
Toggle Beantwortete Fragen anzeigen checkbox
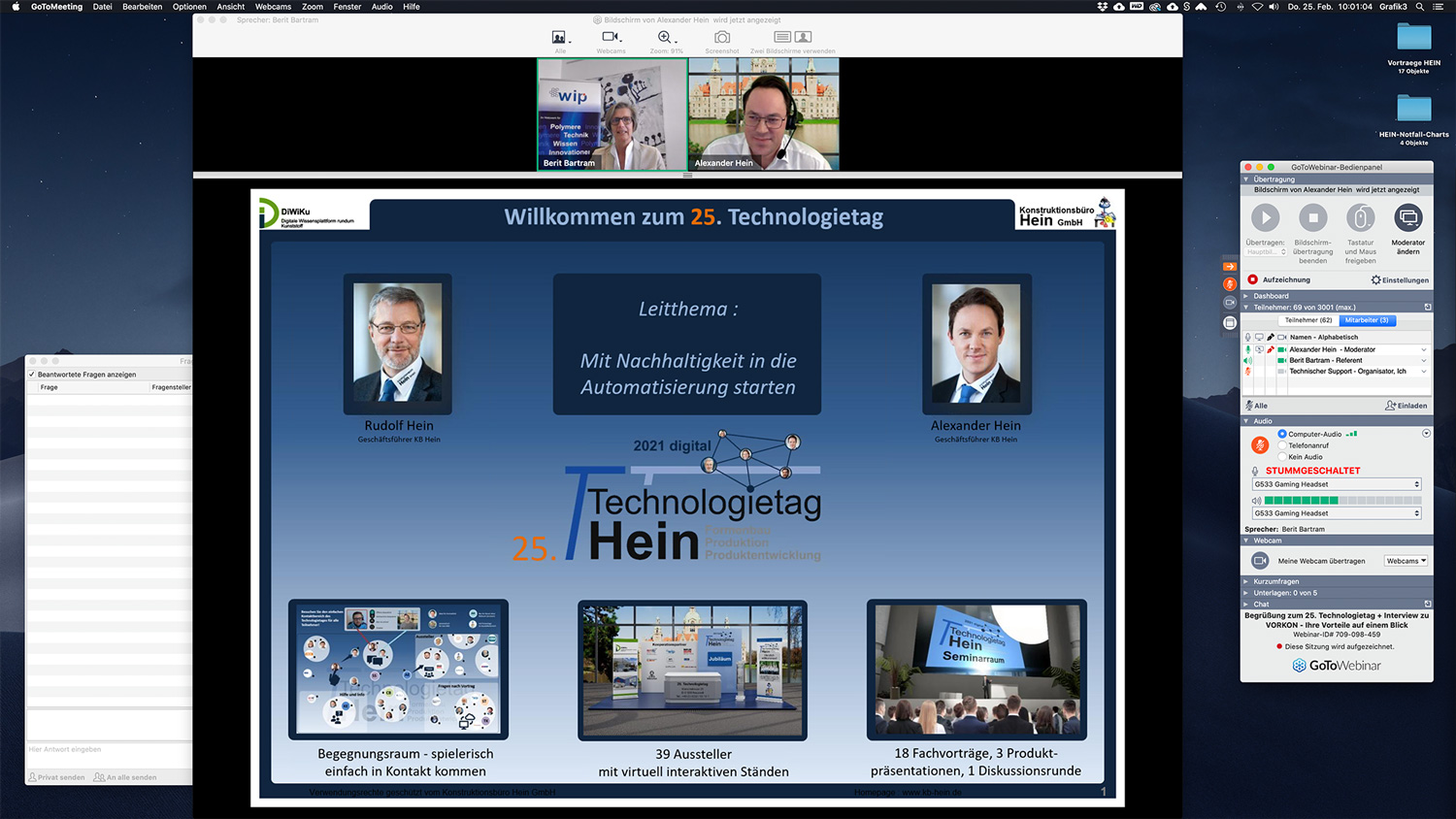[x=32, y=375]
